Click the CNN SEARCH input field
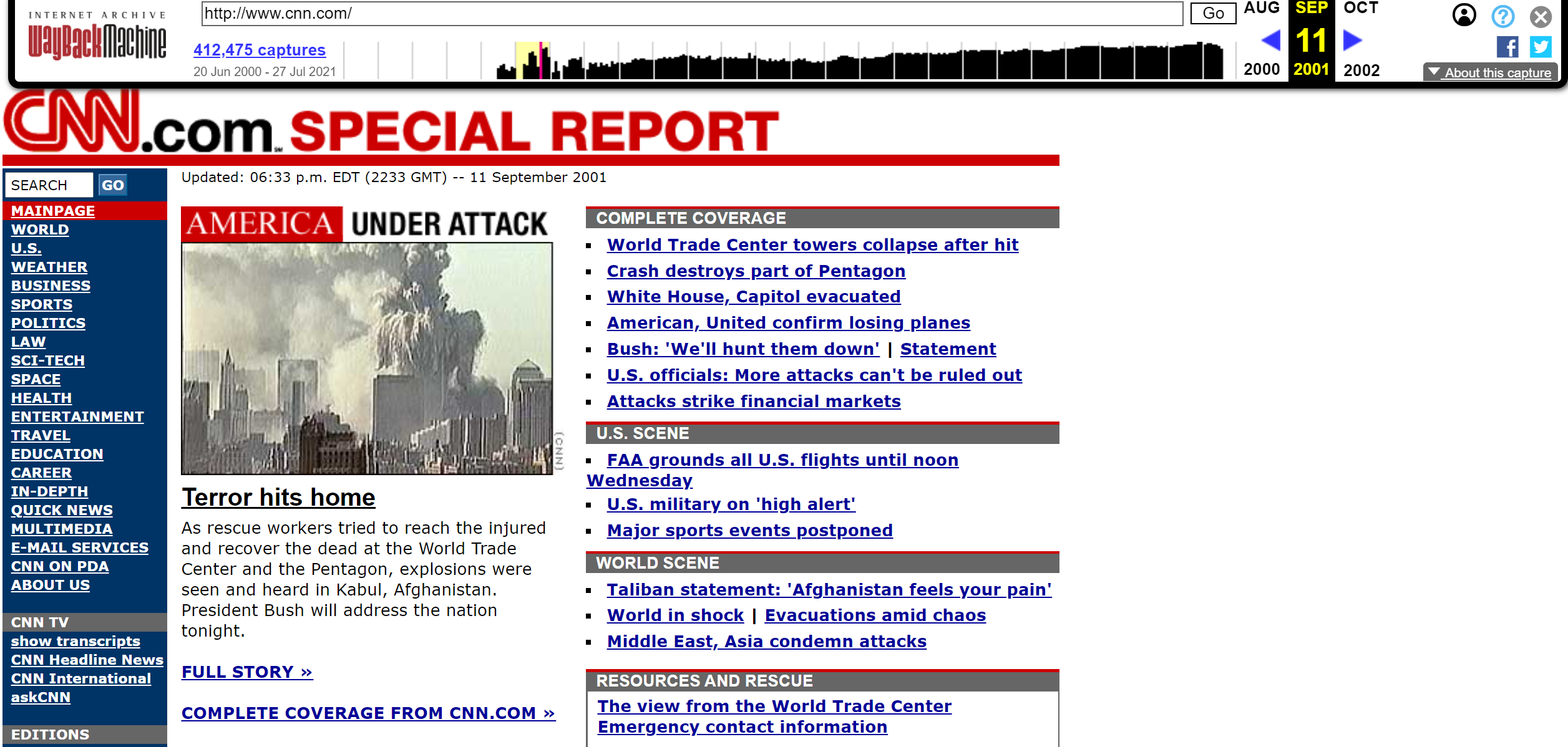1568x747 pixels. (x=49, y=185)
